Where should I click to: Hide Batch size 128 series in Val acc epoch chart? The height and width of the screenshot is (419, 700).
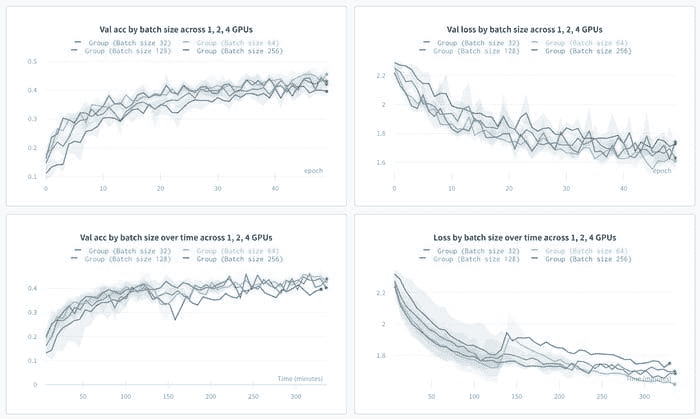point(126,51)
